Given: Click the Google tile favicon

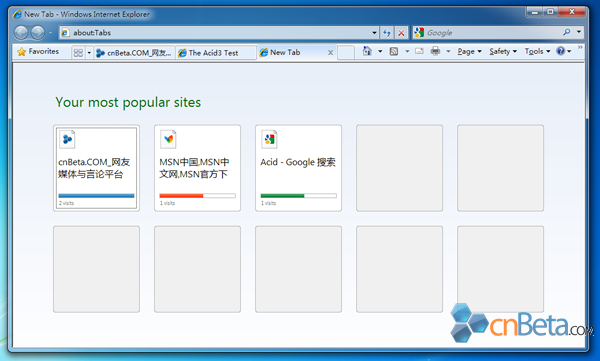Looking at the screenshot, I should (269, 139).
